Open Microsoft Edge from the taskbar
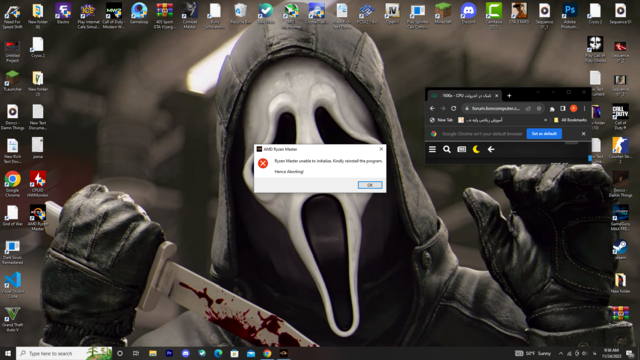The height and width of the screenshot is (360, 640). pyautogui.click(x=218, y=353)
